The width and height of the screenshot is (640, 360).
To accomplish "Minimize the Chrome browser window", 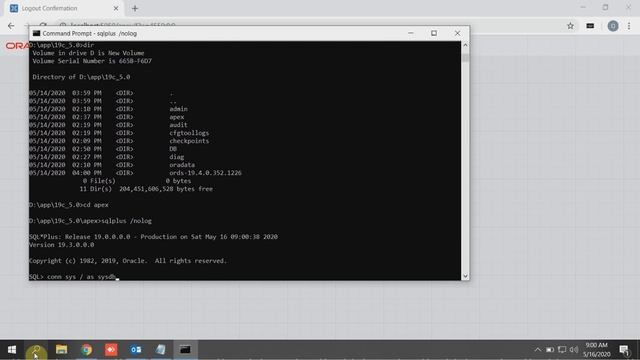I will click(x=583, y=7).
